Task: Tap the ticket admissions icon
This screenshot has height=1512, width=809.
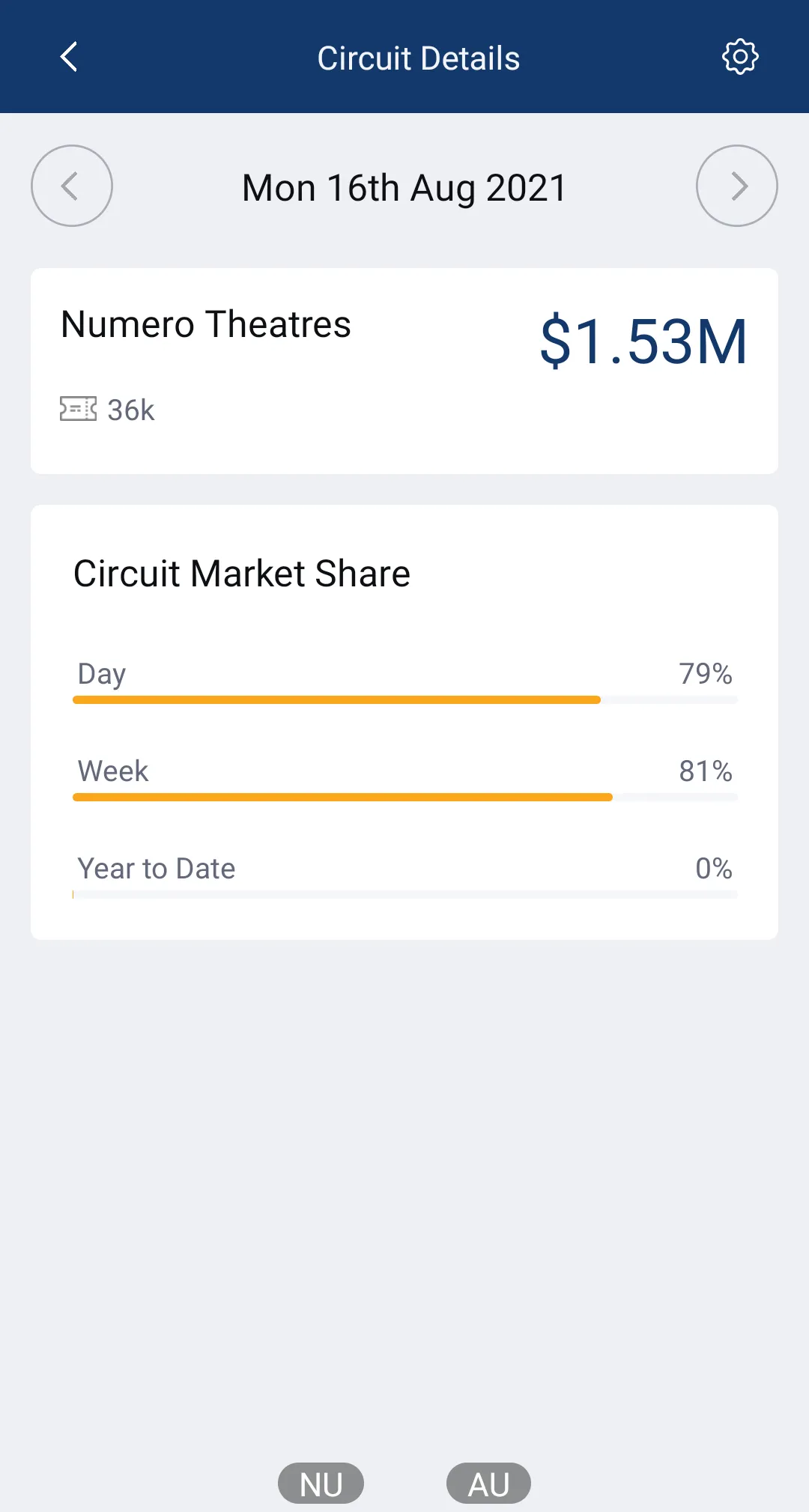Action: (78, 409)
